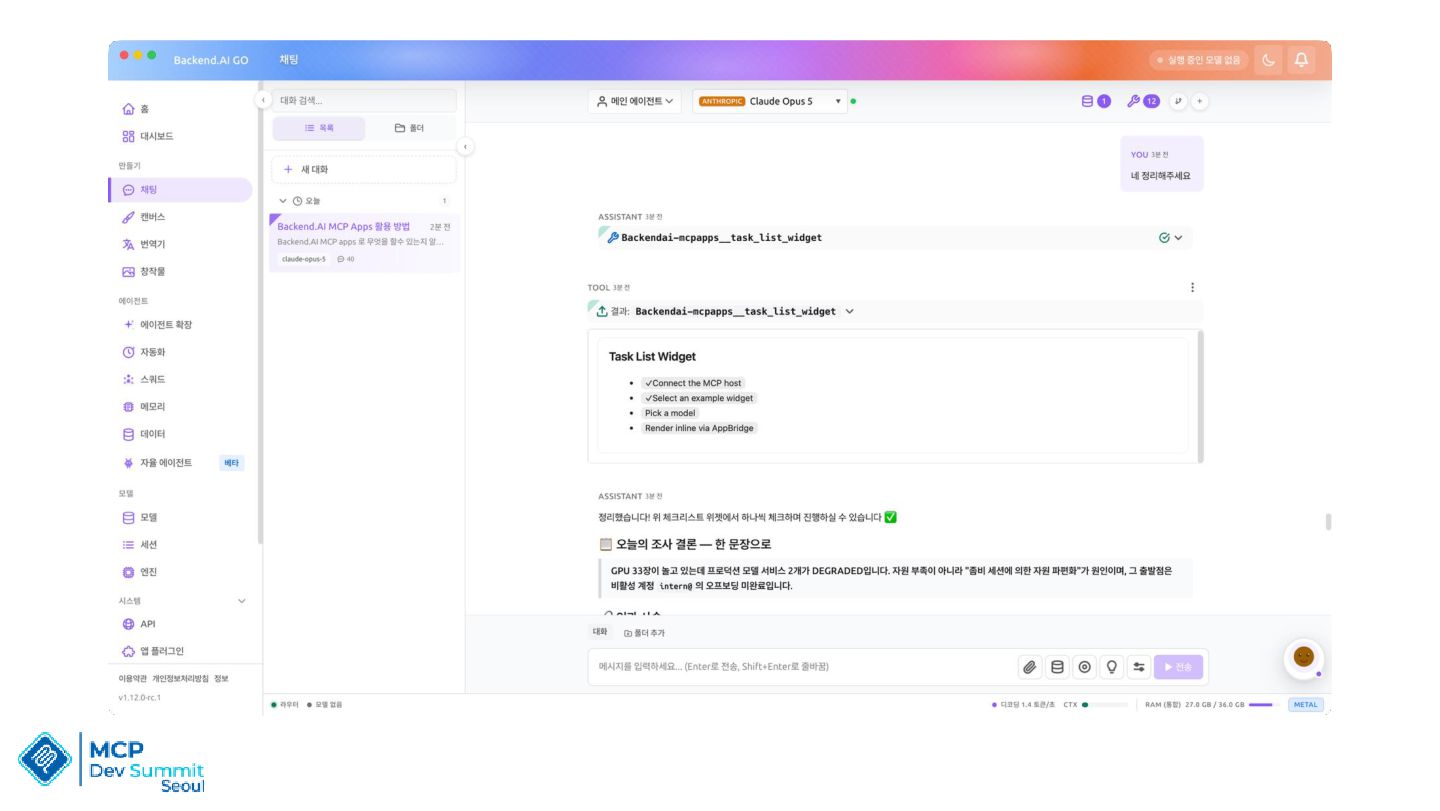Viewport: 1440px width, 811px height.
Task: Open the Claude Opus 5 model dropdown
Action: click(770, 101)
